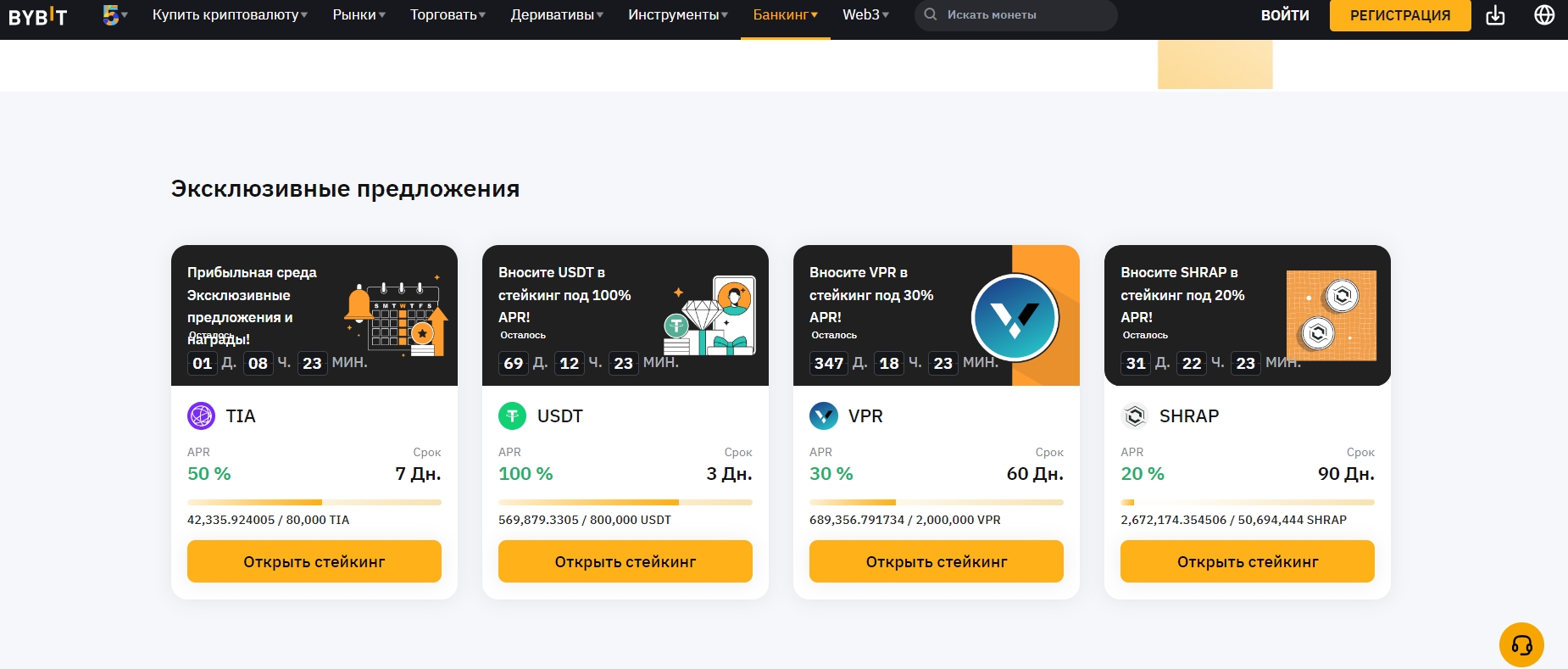
Task: Click the РЕГИСТРАЦИЯ button
Action: (1400, 15)
